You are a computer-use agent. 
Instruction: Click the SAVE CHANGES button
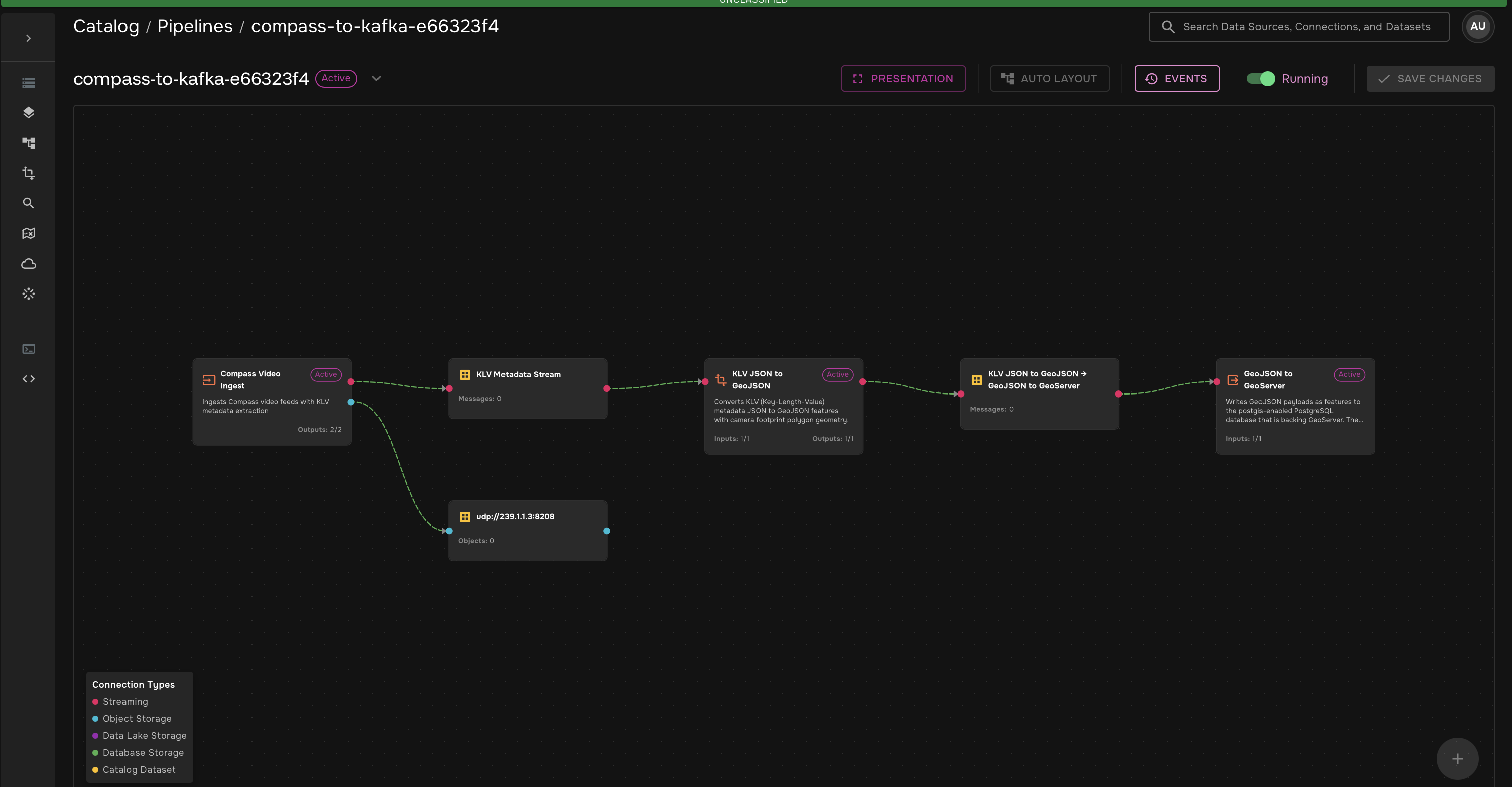[x=1430, y=79]
